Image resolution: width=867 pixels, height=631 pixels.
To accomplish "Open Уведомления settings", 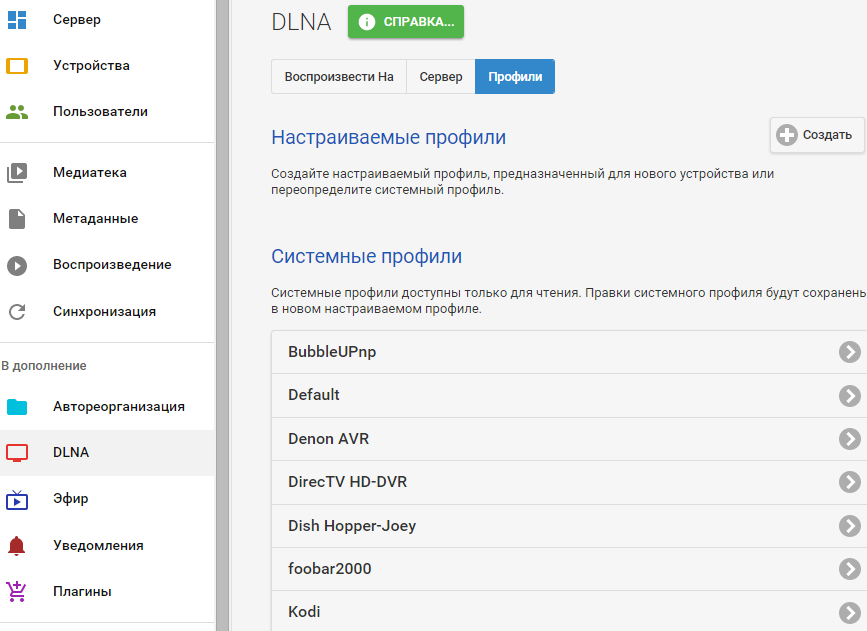I will 98,546.
